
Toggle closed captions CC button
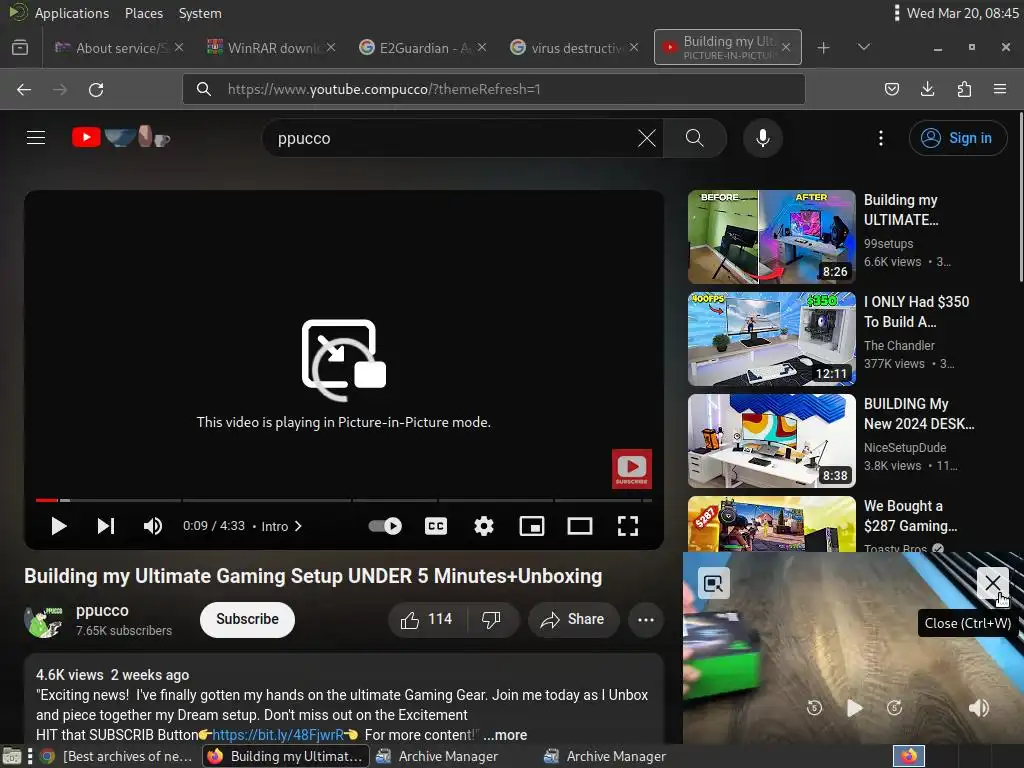(436, 526)
